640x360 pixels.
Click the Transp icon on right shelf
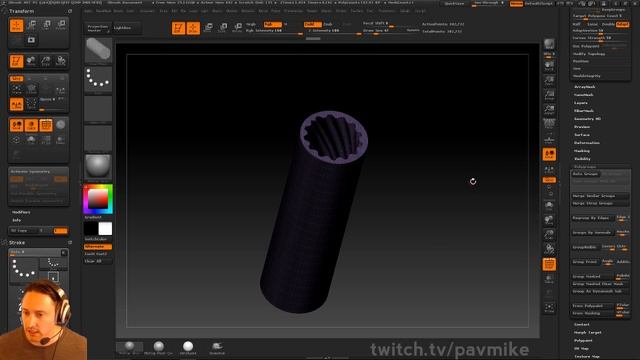pos(549,279)
